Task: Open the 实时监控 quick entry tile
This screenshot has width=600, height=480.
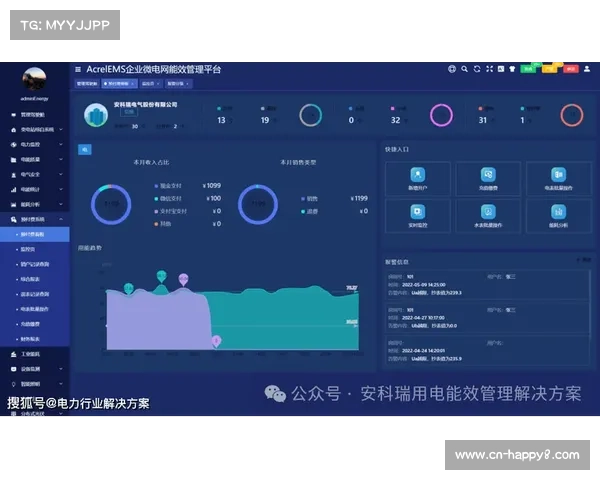Action: coord(417,216)
